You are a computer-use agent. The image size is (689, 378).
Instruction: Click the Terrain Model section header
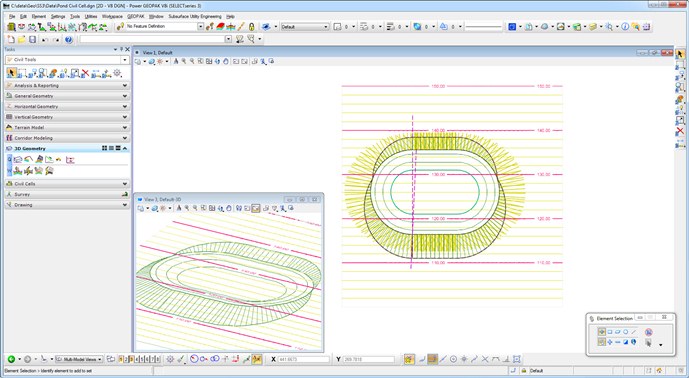67,127
